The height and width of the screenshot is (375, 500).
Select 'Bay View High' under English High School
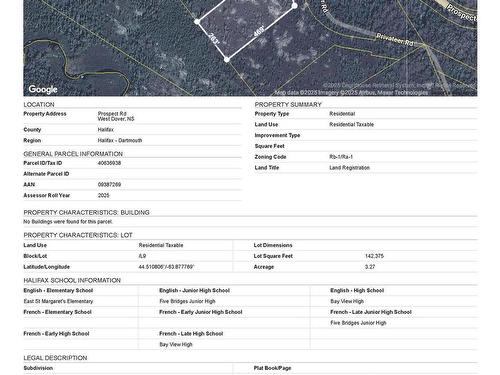[x=347, y=301]
